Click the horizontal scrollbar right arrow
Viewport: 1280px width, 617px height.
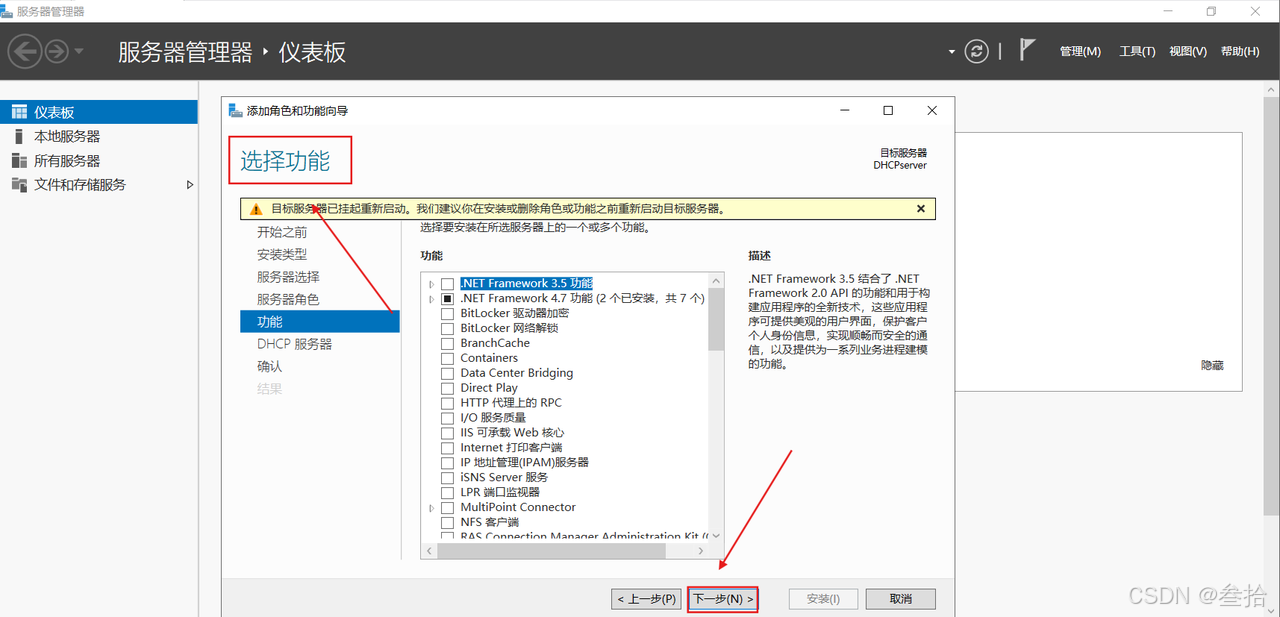[700, 551]
